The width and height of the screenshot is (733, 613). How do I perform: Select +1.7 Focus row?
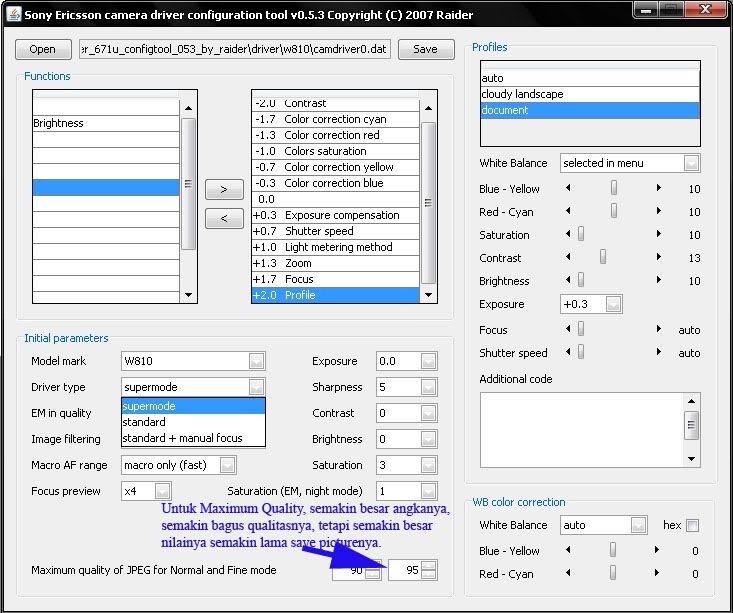point(335,279)
